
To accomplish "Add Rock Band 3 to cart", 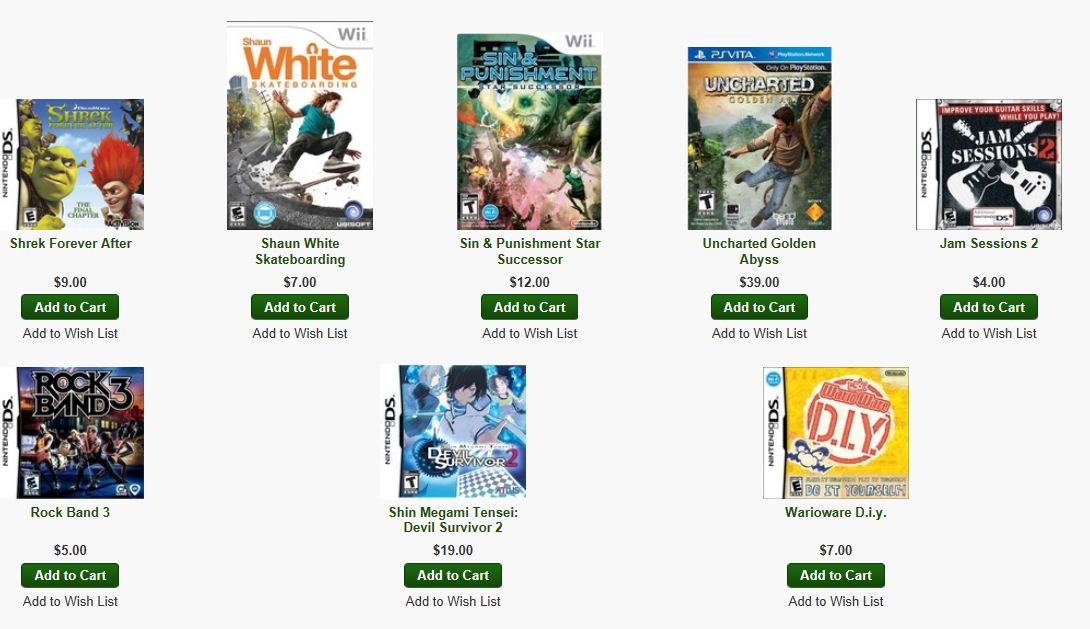I will [70, 575].
